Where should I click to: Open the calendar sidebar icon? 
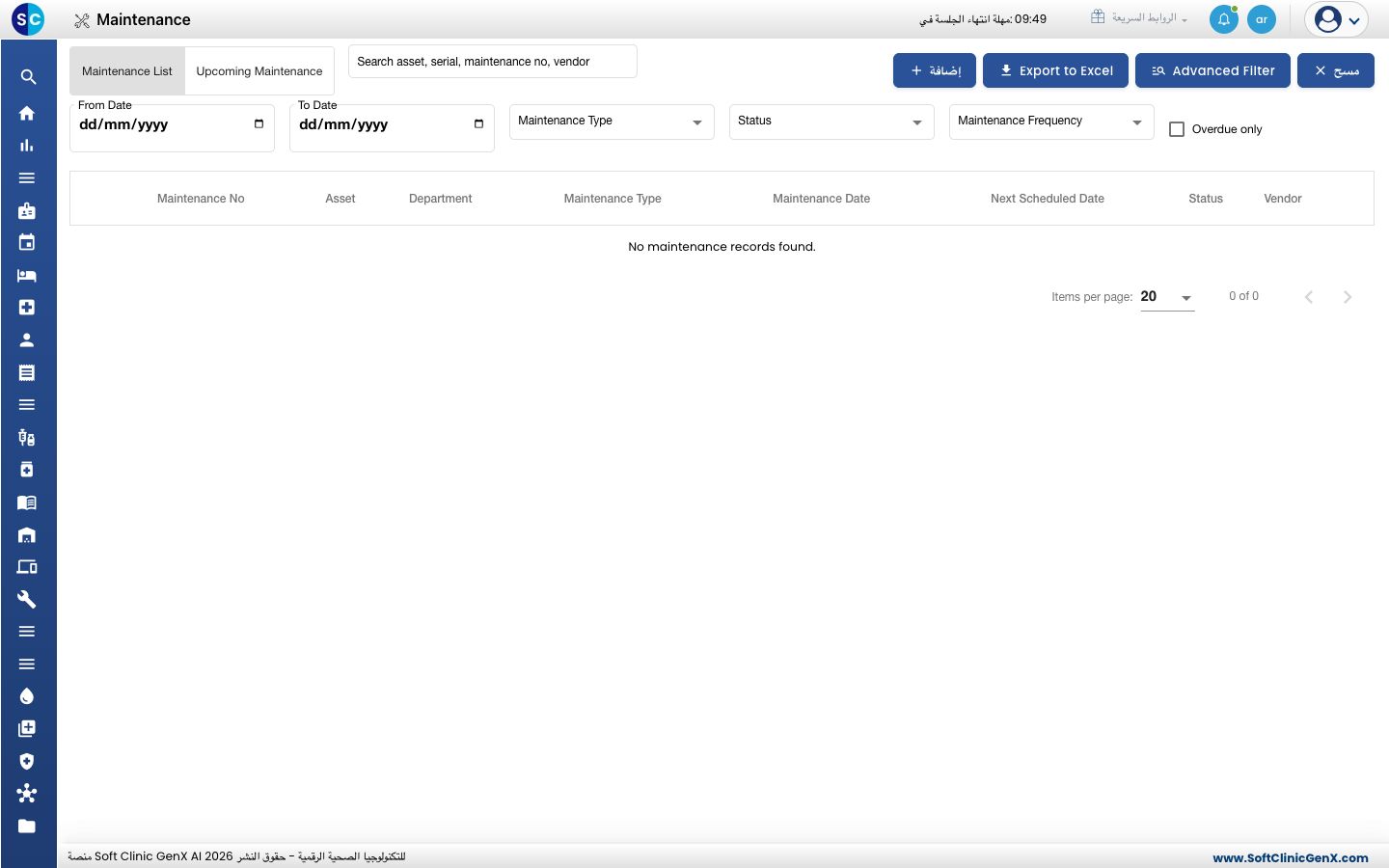(27, 243)
